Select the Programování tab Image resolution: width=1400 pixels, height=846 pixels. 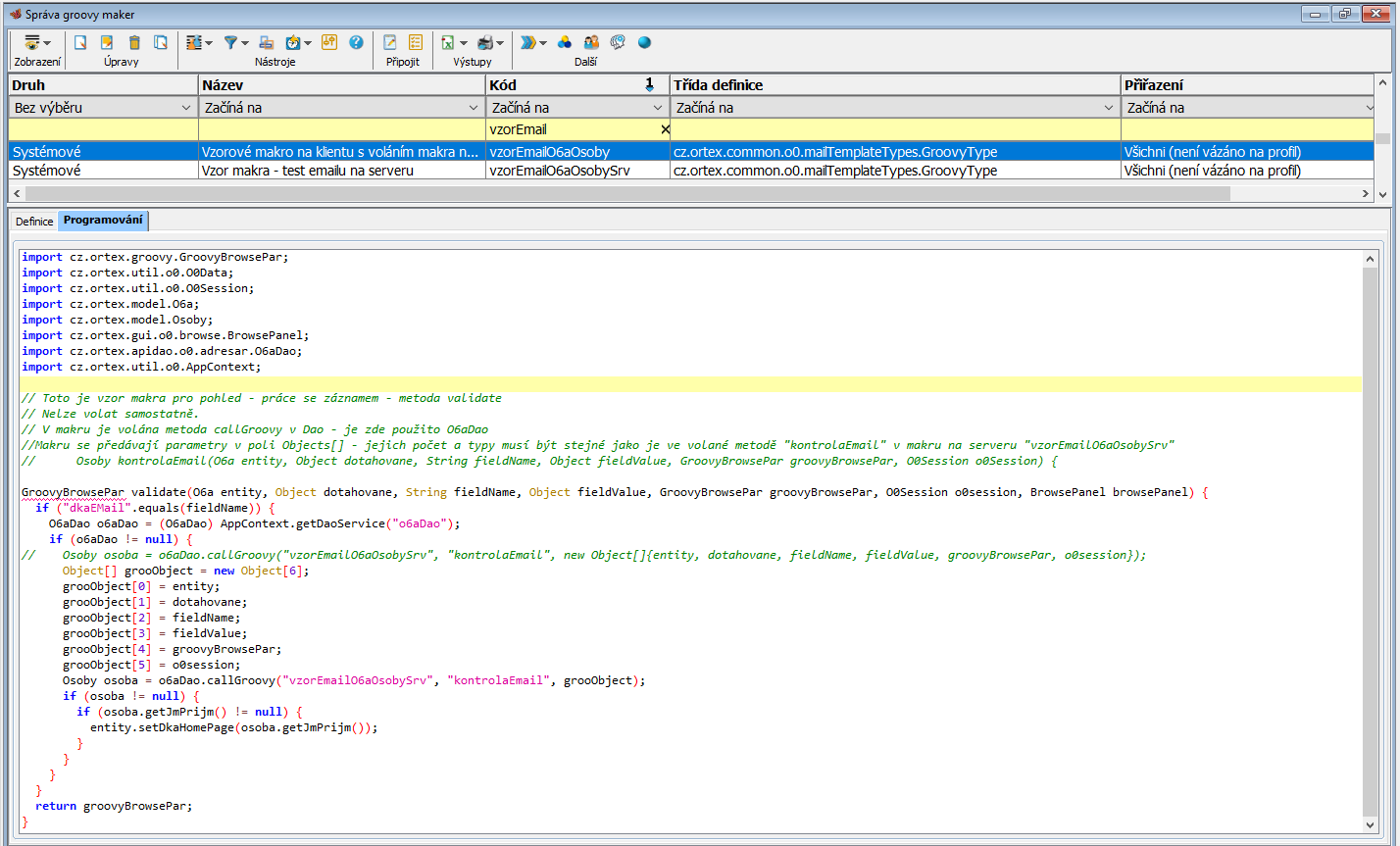tap(103, 221)
